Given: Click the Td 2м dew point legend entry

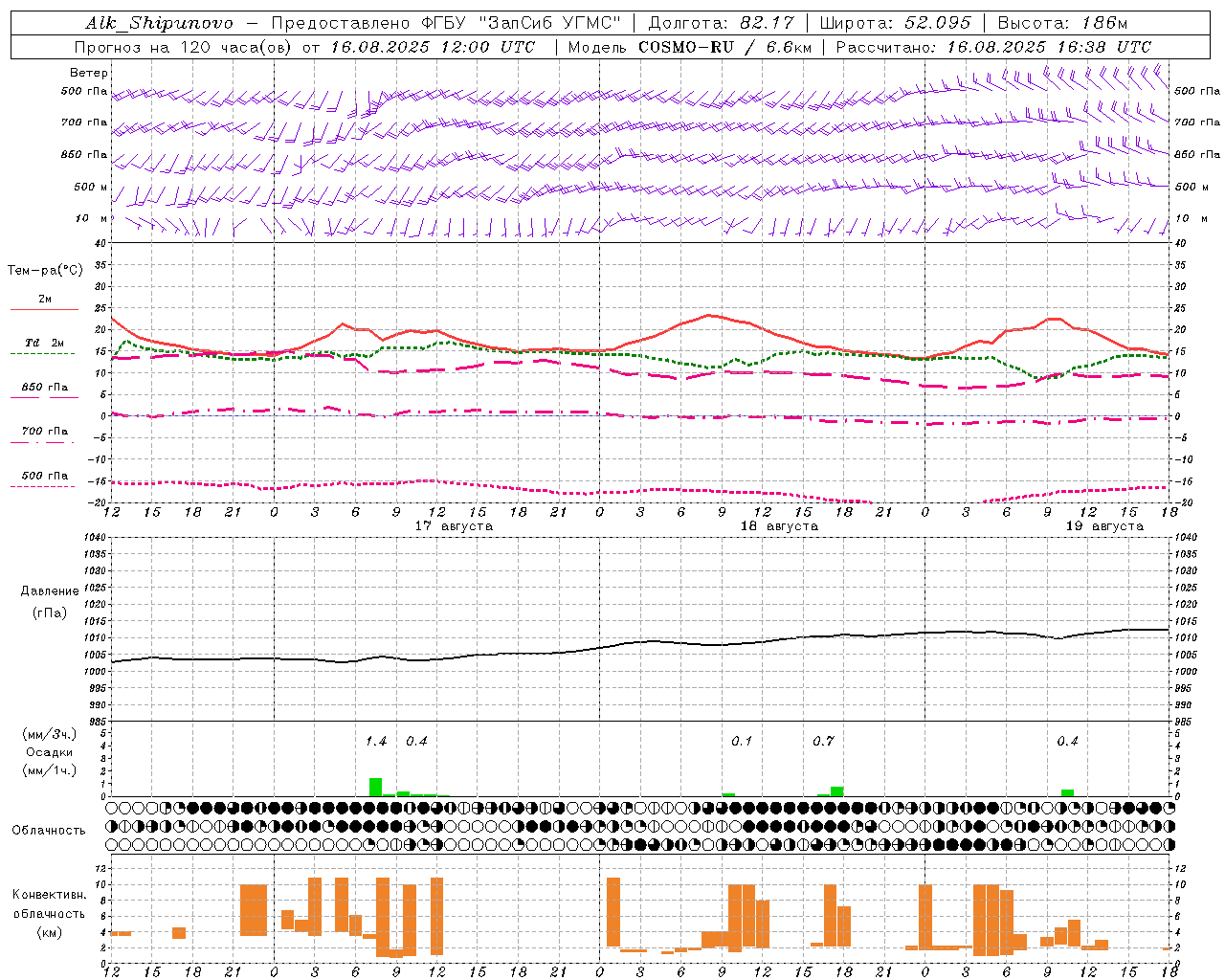Looking at the screenshot, I should pos(45,343).
